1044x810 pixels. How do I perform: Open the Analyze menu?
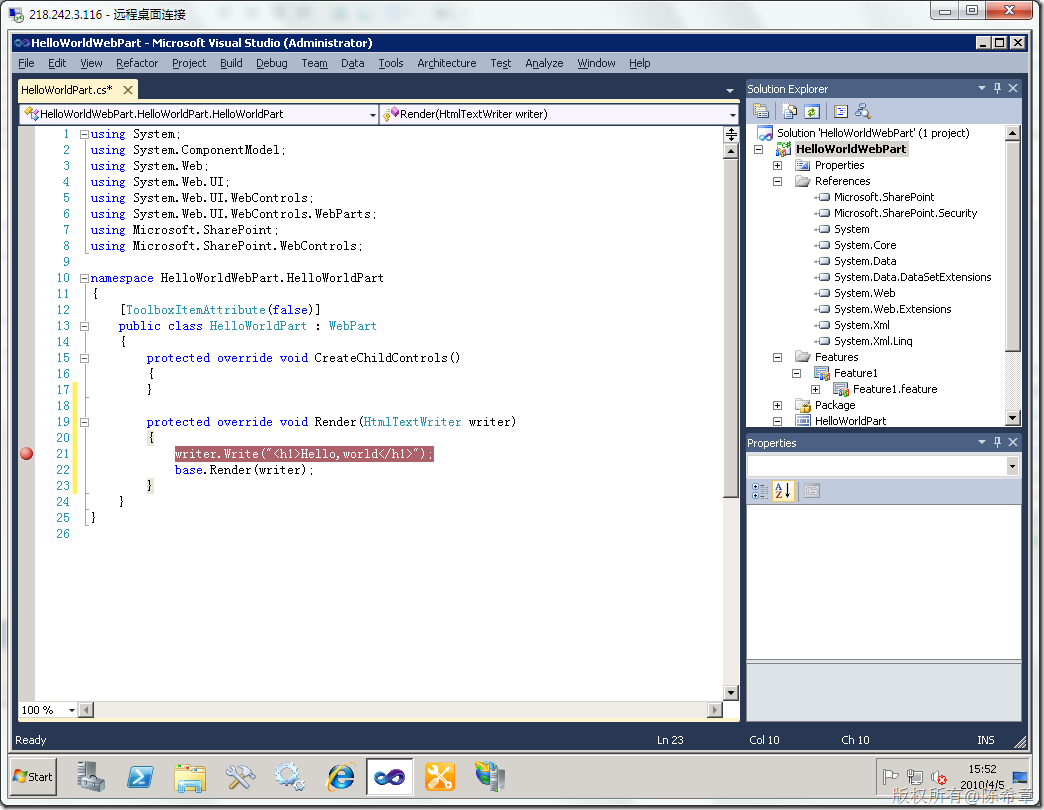click(544, 63)
